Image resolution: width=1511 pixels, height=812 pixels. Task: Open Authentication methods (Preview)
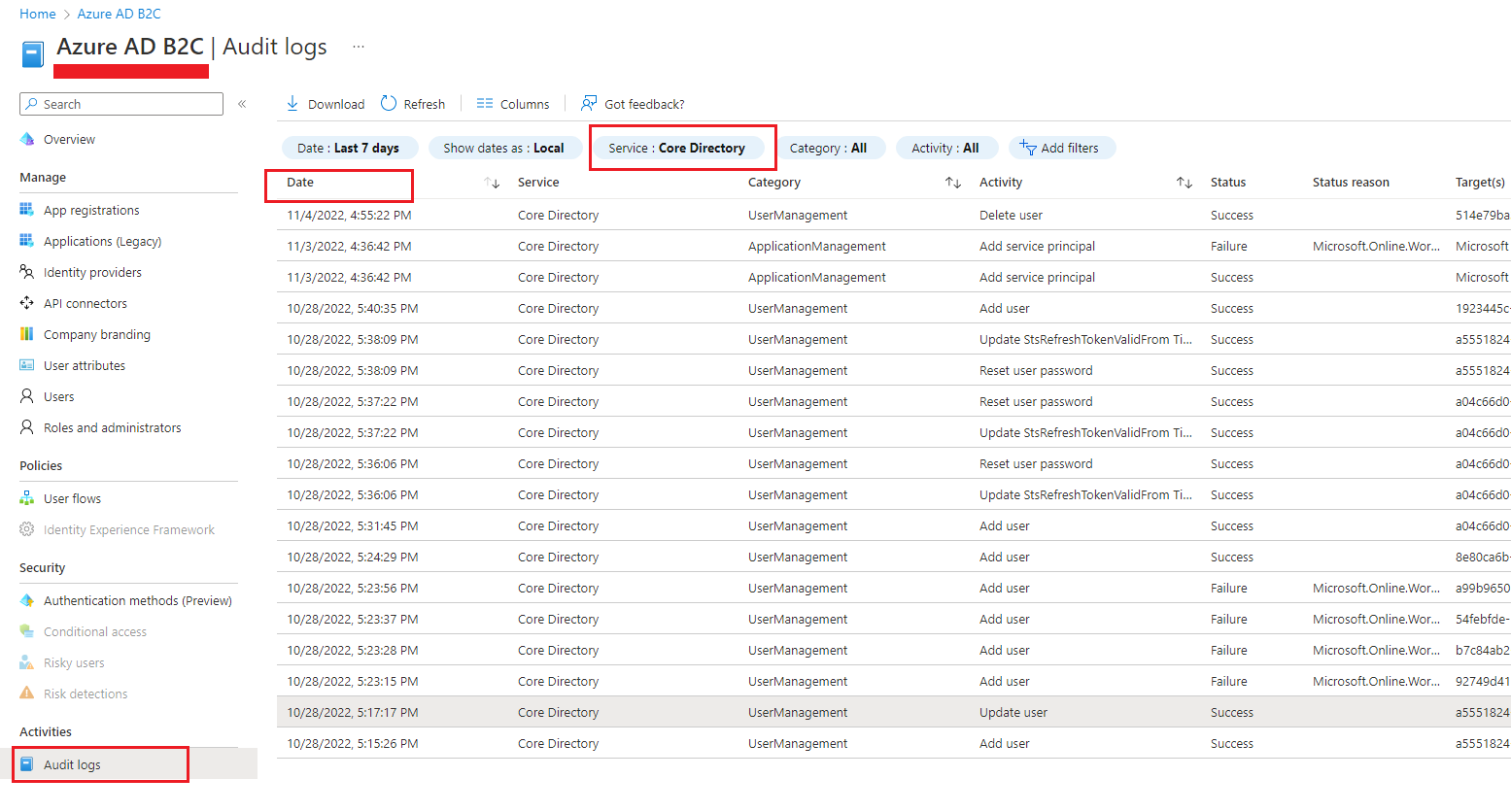point(138,600)
